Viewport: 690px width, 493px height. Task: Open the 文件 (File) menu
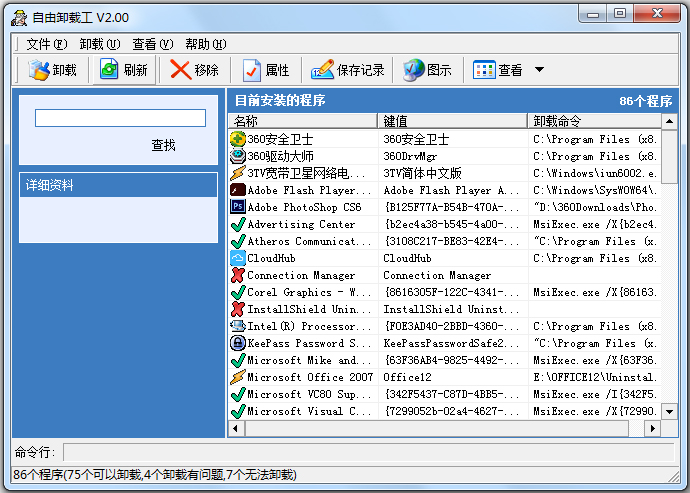pyautogui.click(x=46, y=44)
